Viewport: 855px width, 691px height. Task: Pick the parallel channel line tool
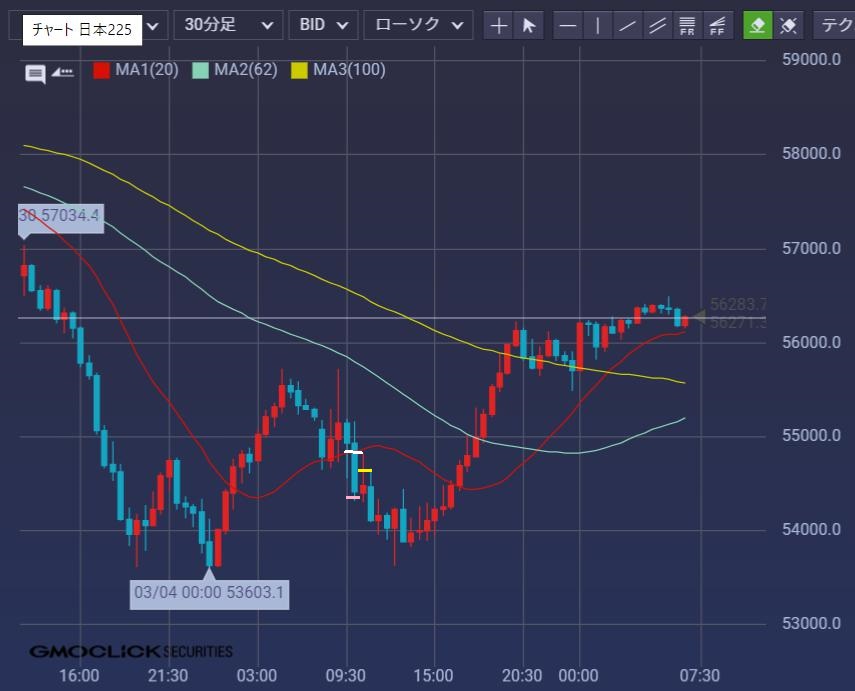coord(657,25)
